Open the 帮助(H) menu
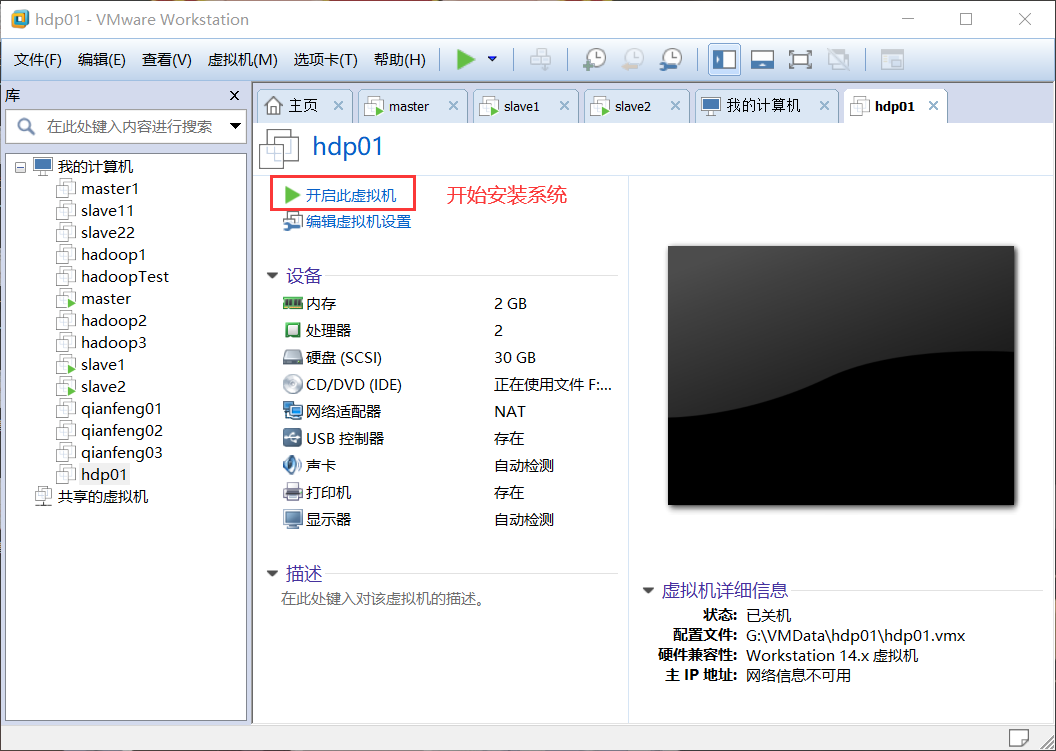Viewport: 1056px width, 751px height. click(x=400, y=60)
